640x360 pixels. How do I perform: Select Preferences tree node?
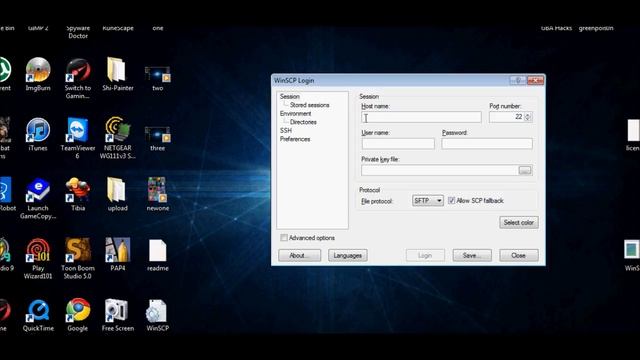295,139
